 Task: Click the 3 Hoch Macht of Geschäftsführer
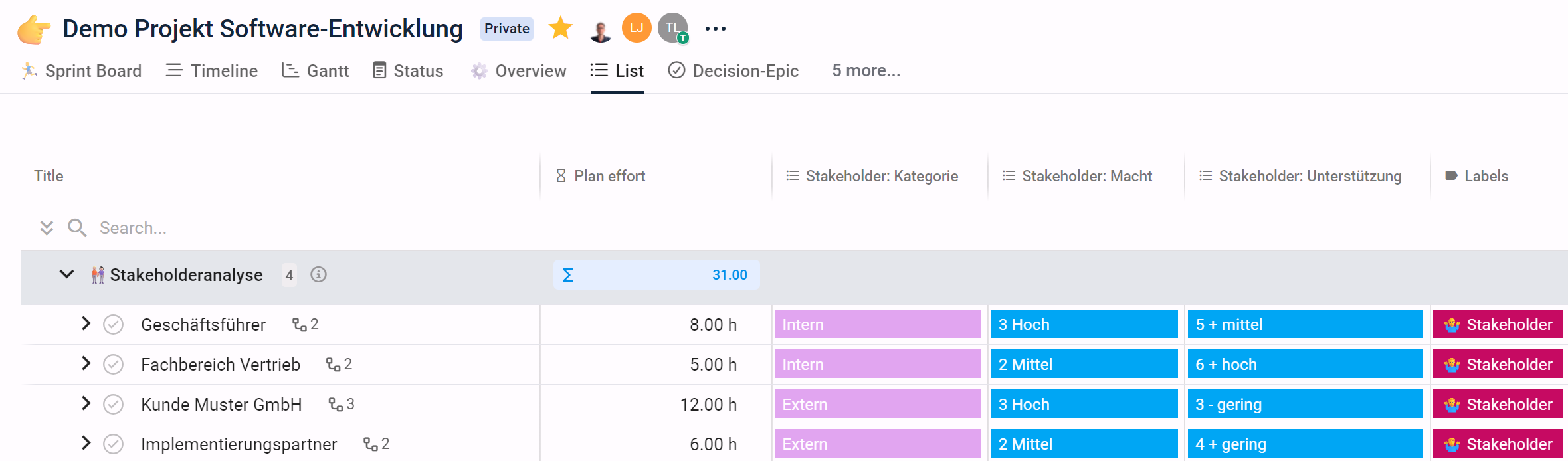(x=1084, y=324)
